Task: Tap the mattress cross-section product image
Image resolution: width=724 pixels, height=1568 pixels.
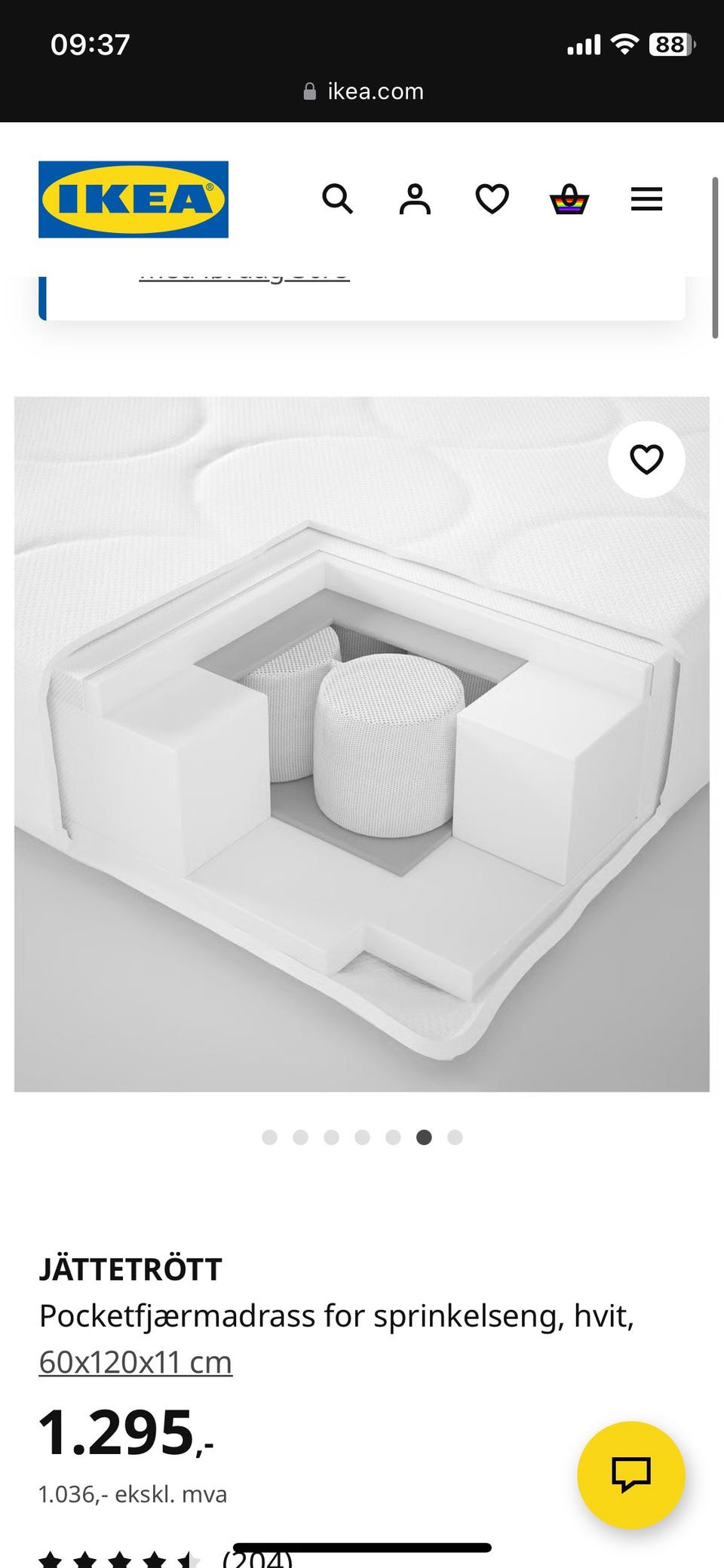Action: tap(362, 744)
